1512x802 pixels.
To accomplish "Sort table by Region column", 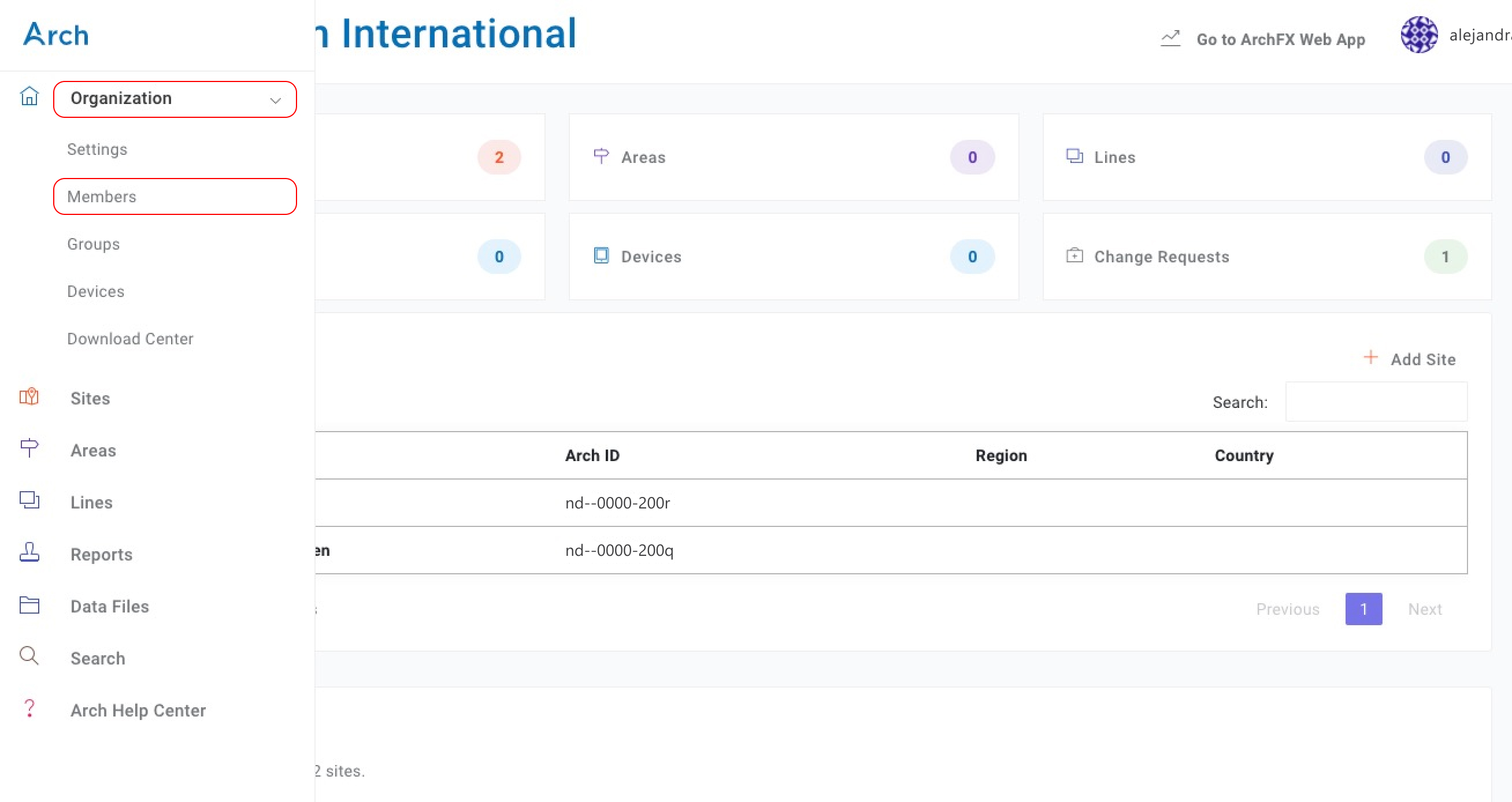I will 1001,456.
